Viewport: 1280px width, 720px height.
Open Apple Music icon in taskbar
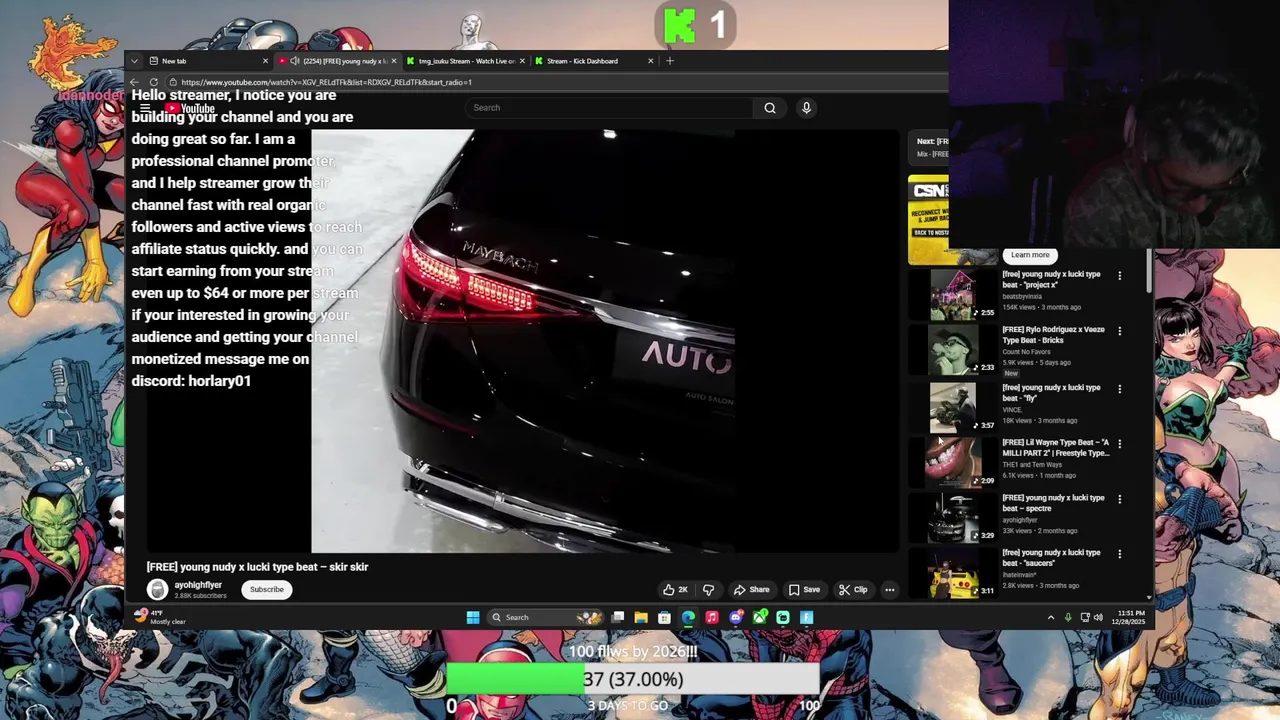pos(711,618)
